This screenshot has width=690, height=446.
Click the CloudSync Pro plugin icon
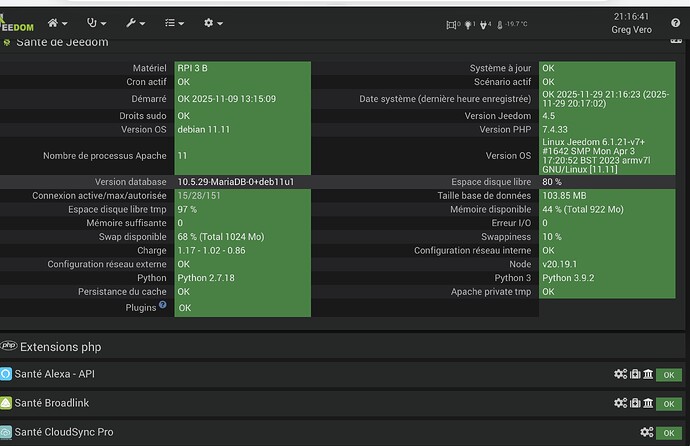click(6, 432)
